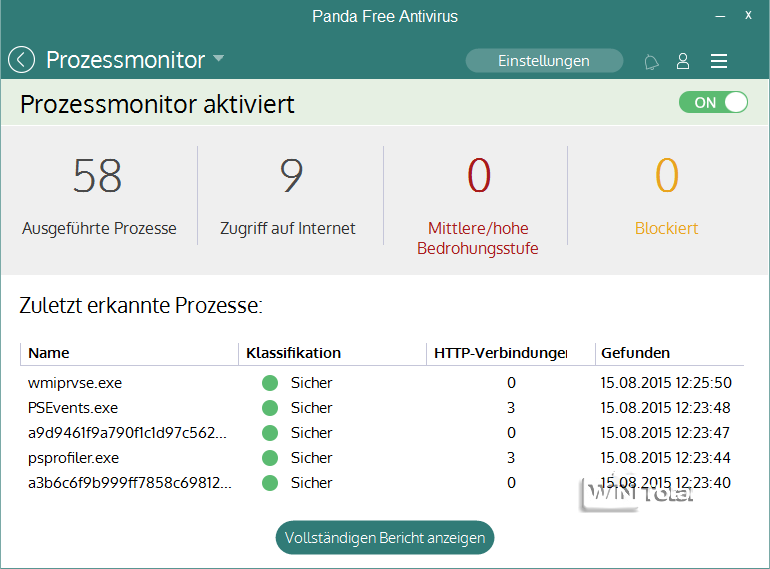Open the notifications bell

coord(652,62)
